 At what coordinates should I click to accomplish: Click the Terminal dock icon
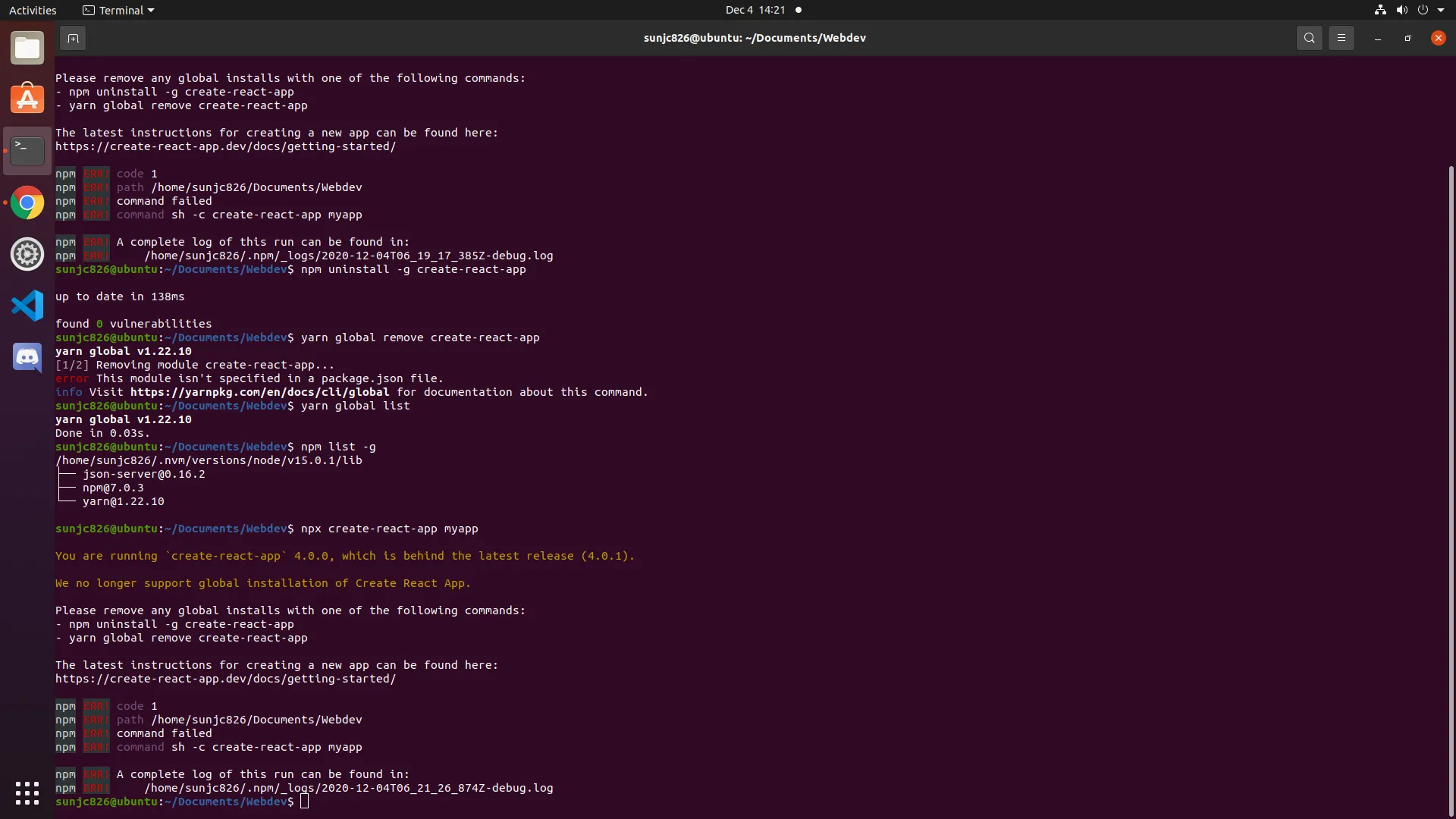(x=27, y=151)
